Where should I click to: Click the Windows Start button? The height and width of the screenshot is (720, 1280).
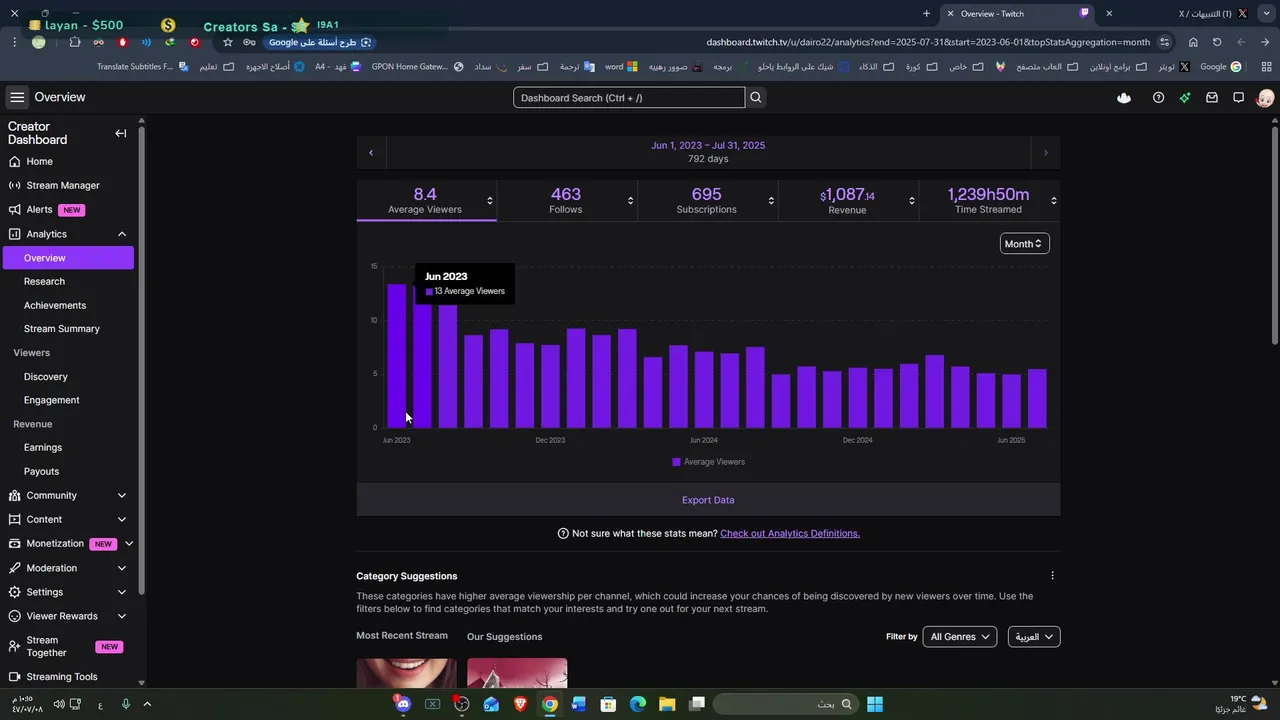pos(875,704)
